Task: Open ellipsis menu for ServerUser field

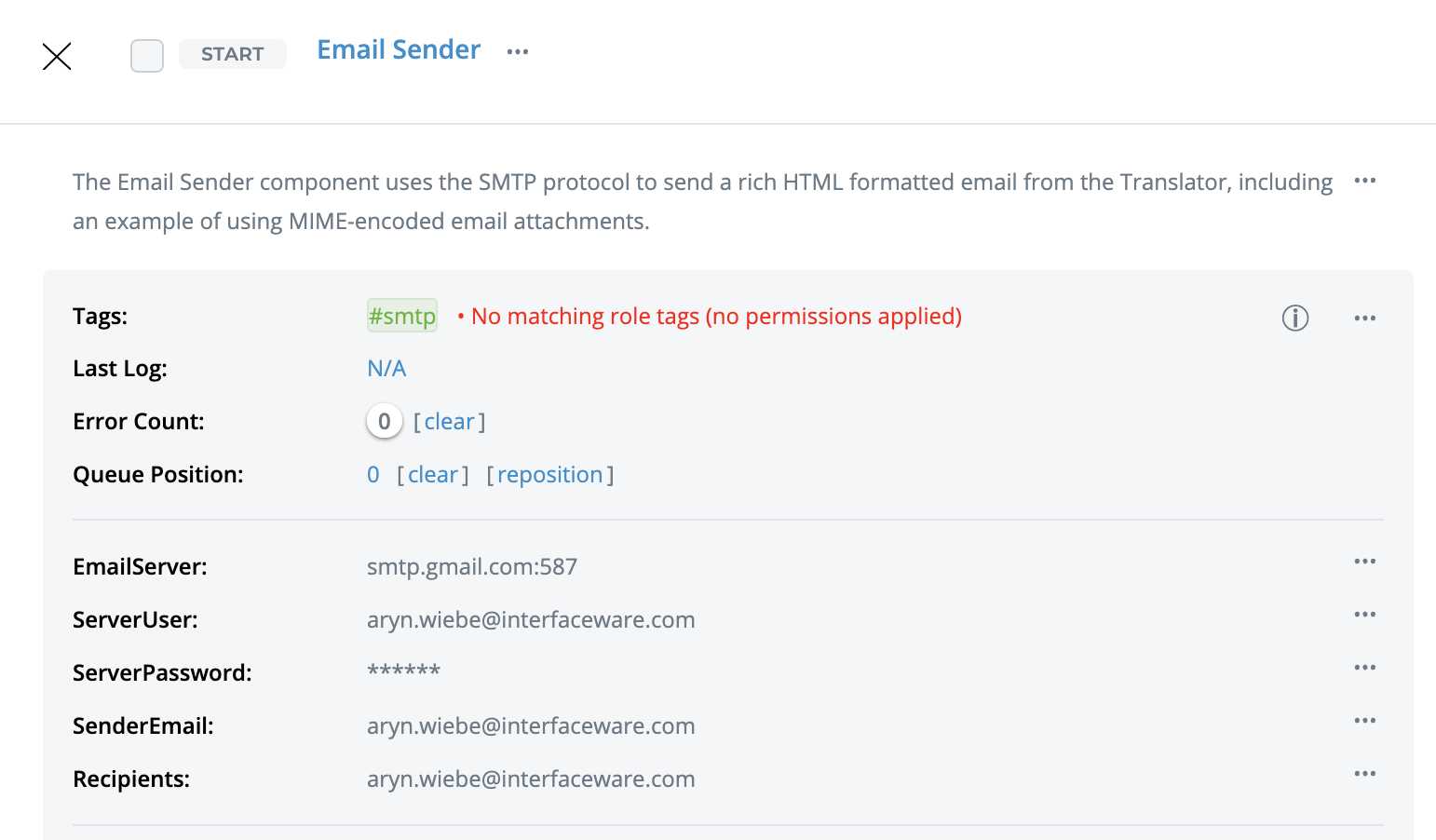Action: coord(1364,615)
